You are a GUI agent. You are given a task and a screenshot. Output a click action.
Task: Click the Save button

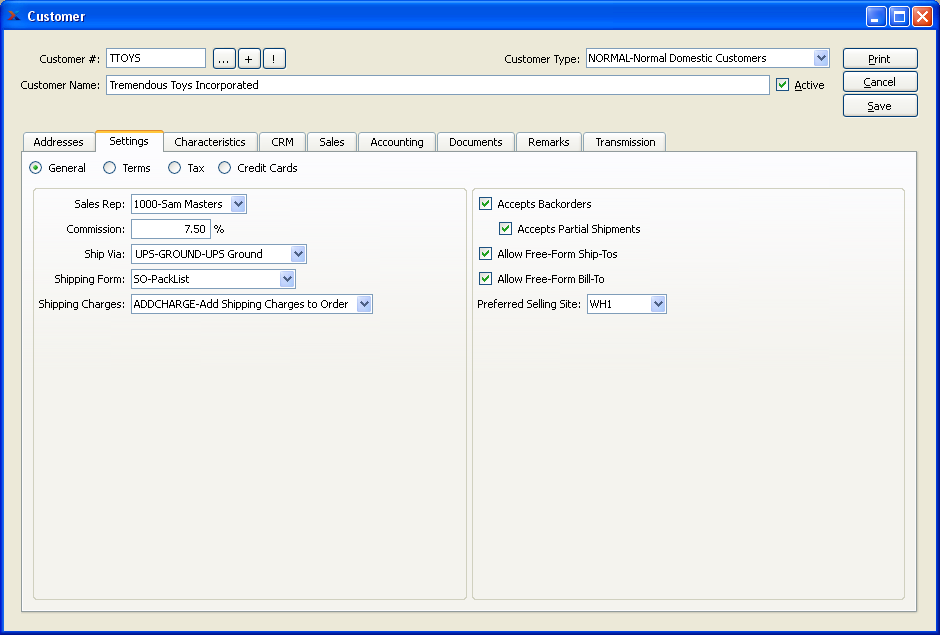pyautogui.click(x=880, y=106)
